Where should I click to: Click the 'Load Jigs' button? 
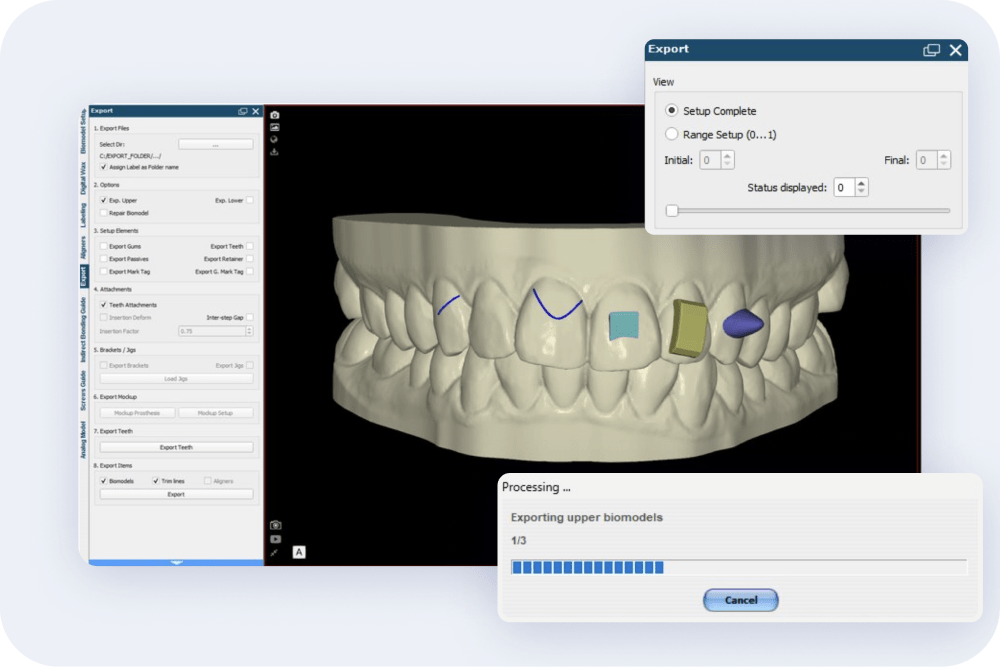pyautogui.click(x=176, y=379)
